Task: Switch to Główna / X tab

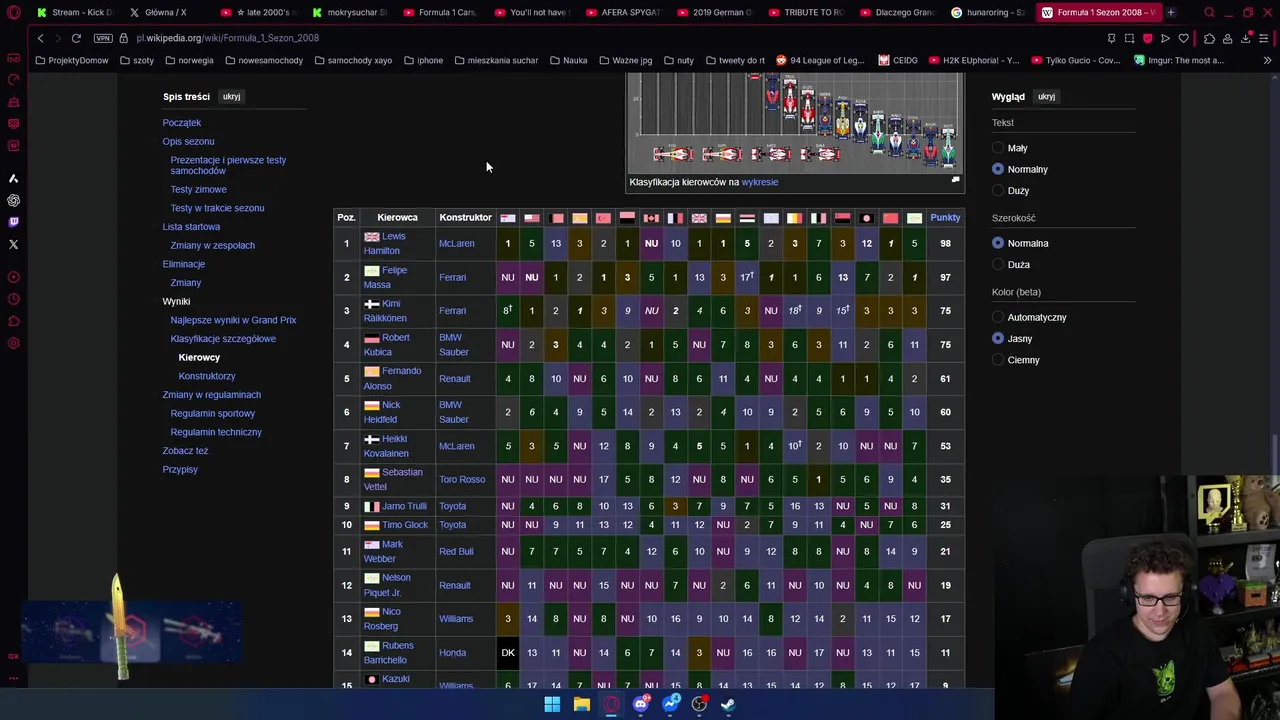Action: coord(166,13)
